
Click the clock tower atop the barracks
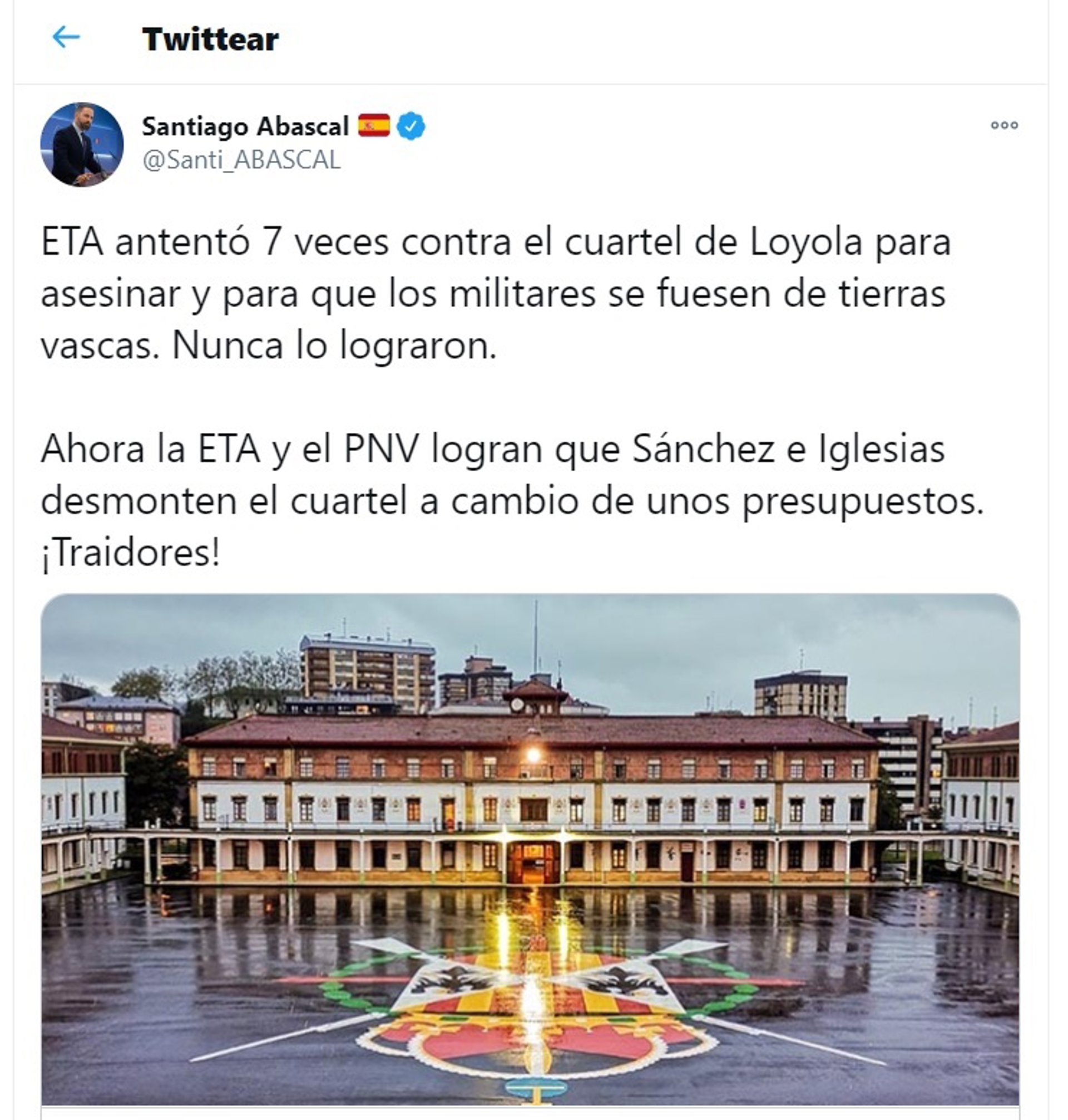point(534,697)
